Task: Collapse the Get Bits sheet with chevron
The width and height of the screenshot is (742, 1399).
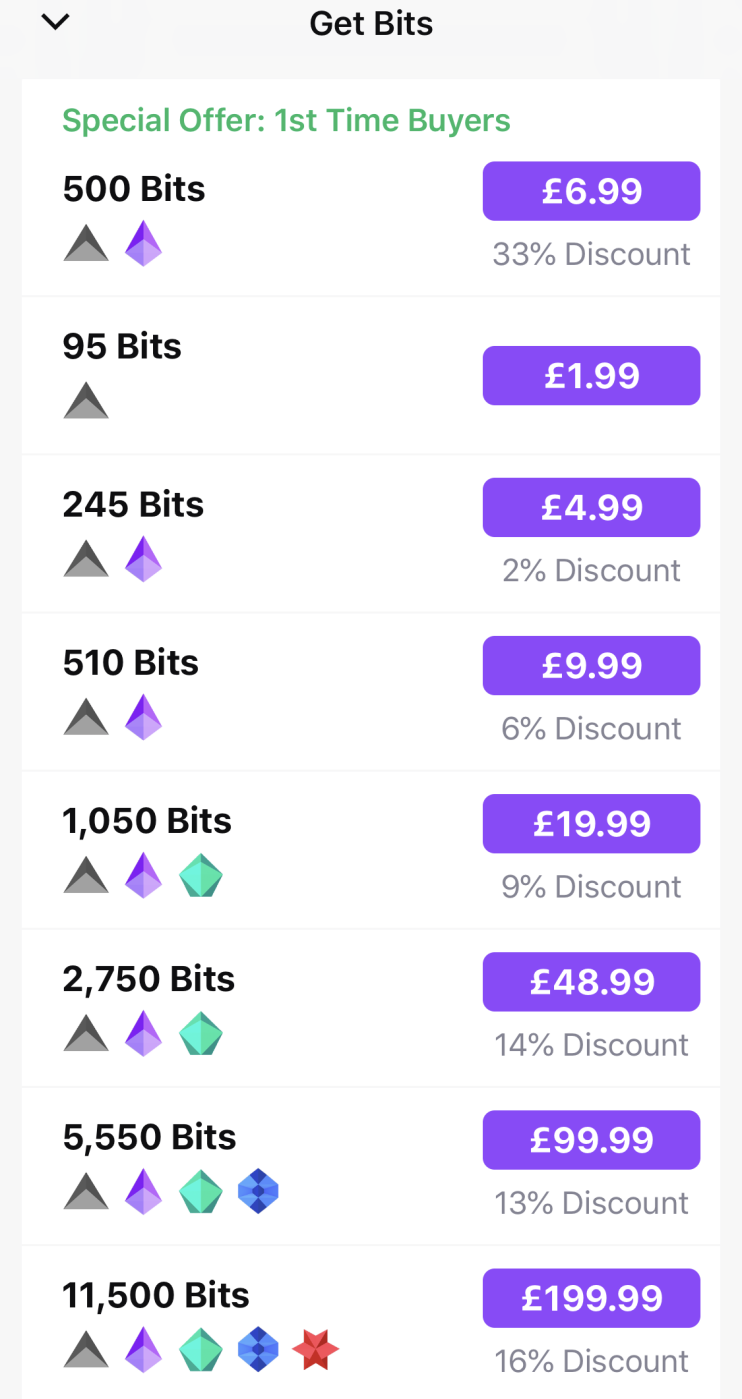Action: (55, 21)
